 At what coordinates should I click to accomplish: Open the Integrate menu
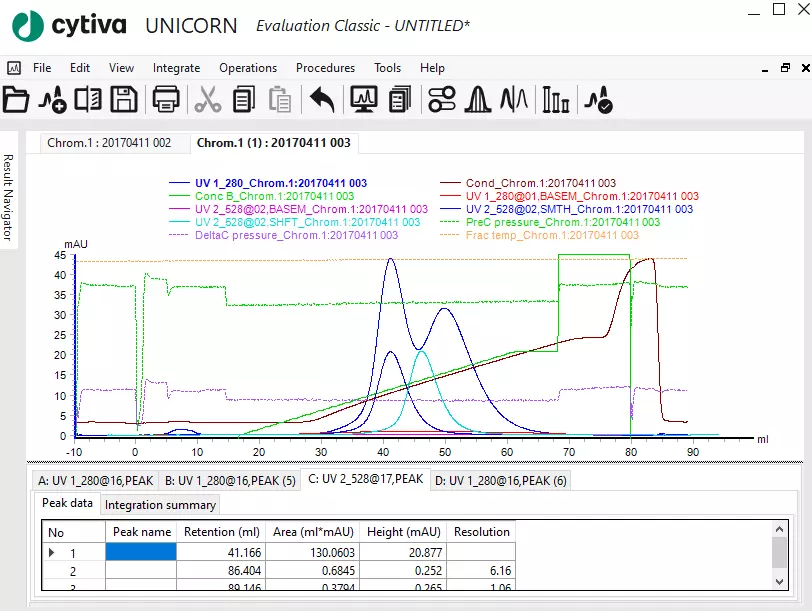(176, 68)
